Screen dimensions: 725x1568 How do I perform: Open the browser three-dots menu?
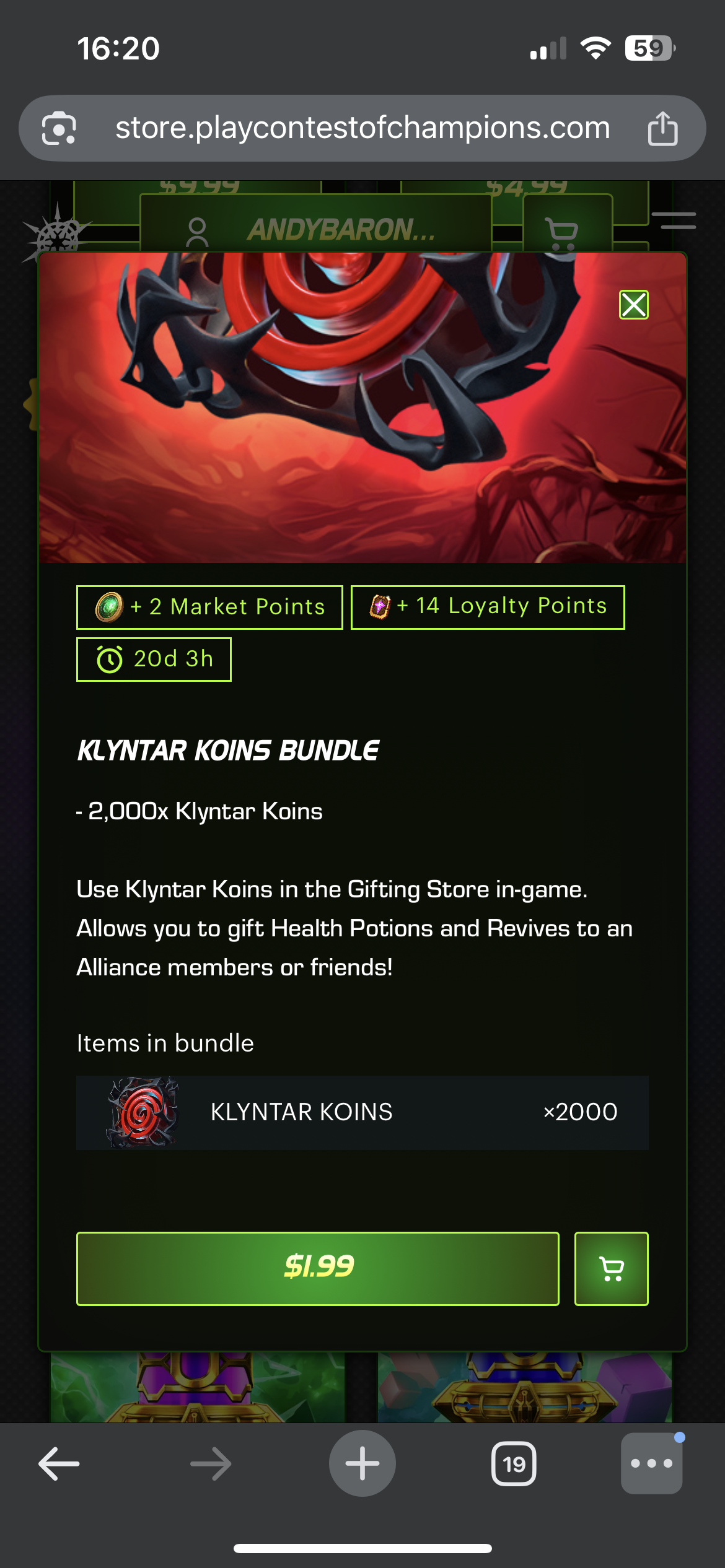pyautogui.click(x=652, y=1463)
